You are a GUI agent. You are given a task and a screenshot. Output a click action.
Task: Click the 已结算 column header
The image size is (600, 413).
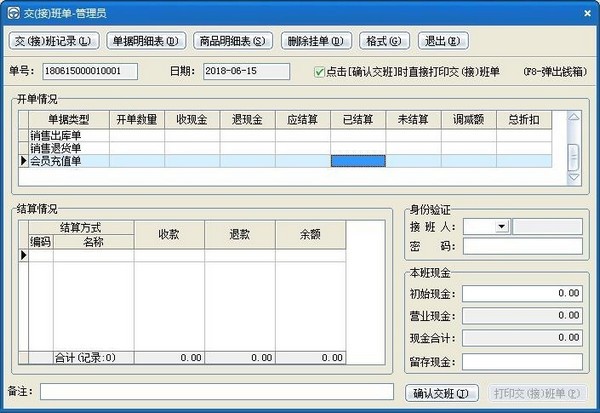click(x=358, y=119)
